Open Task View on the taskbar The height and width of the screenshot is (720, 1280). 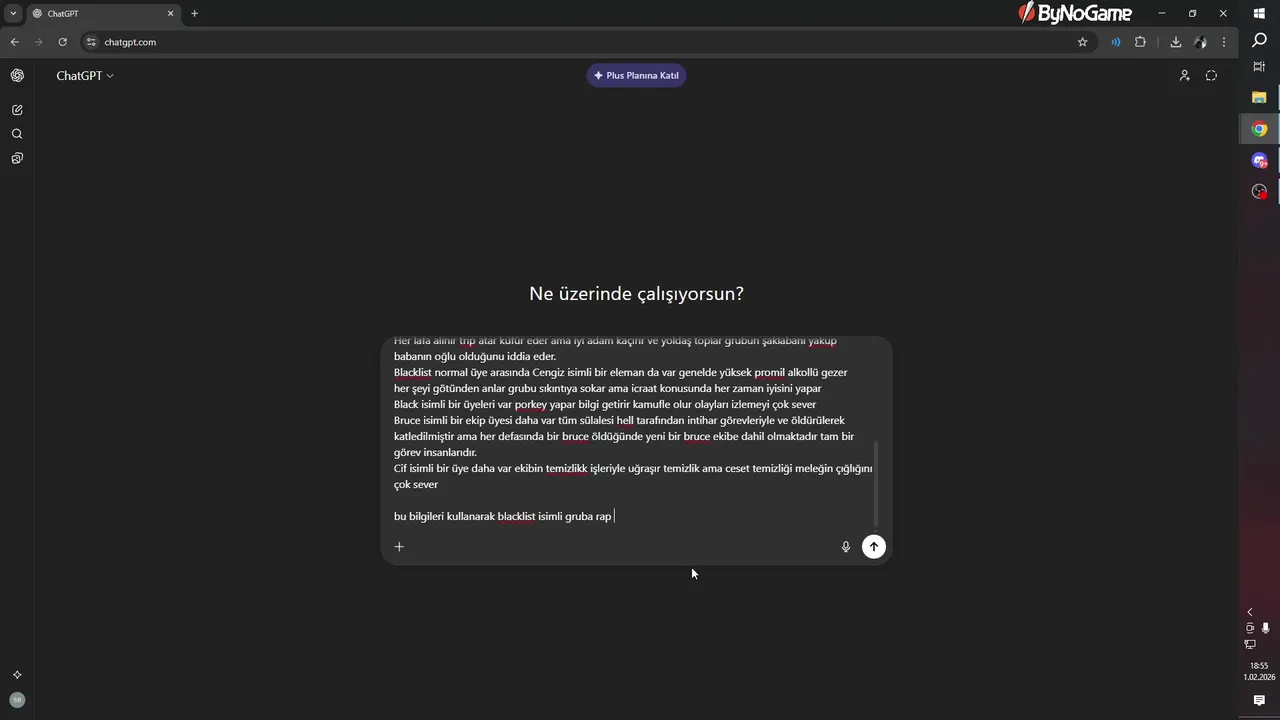click(1259, 66)
